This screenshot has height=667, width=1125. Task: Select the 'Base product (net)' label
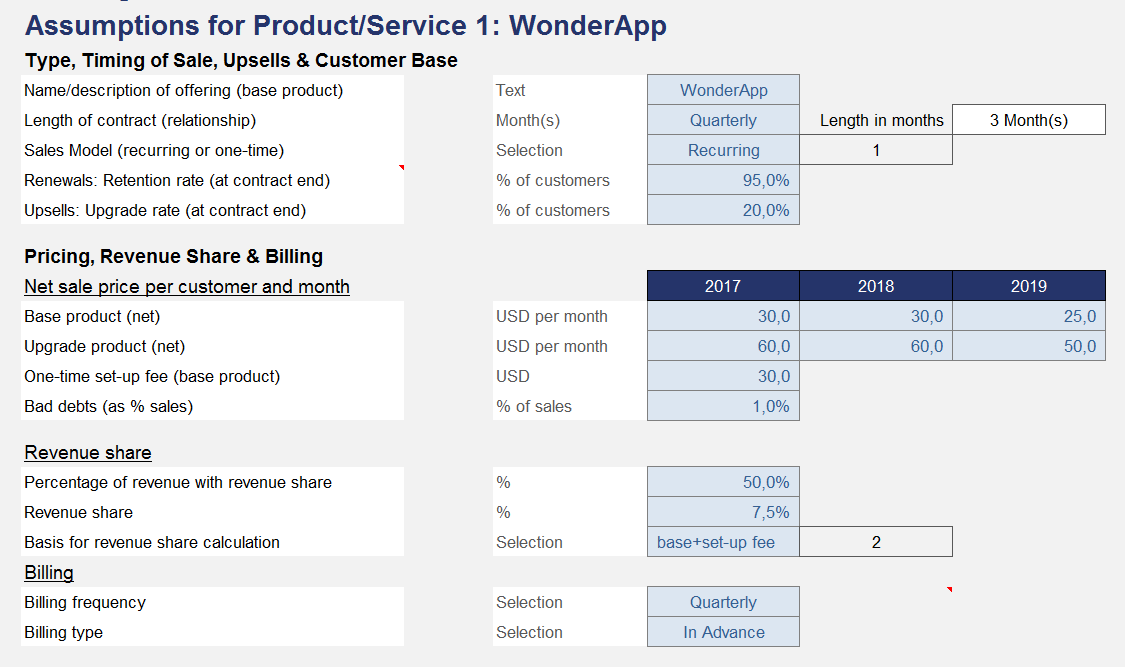(92, 316)
